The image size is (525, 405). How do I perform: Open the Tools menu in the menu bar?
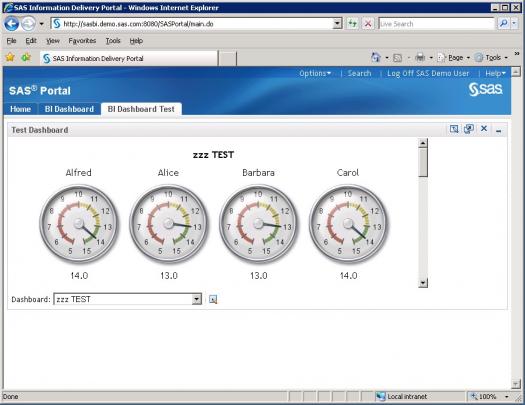pos(113,41)
